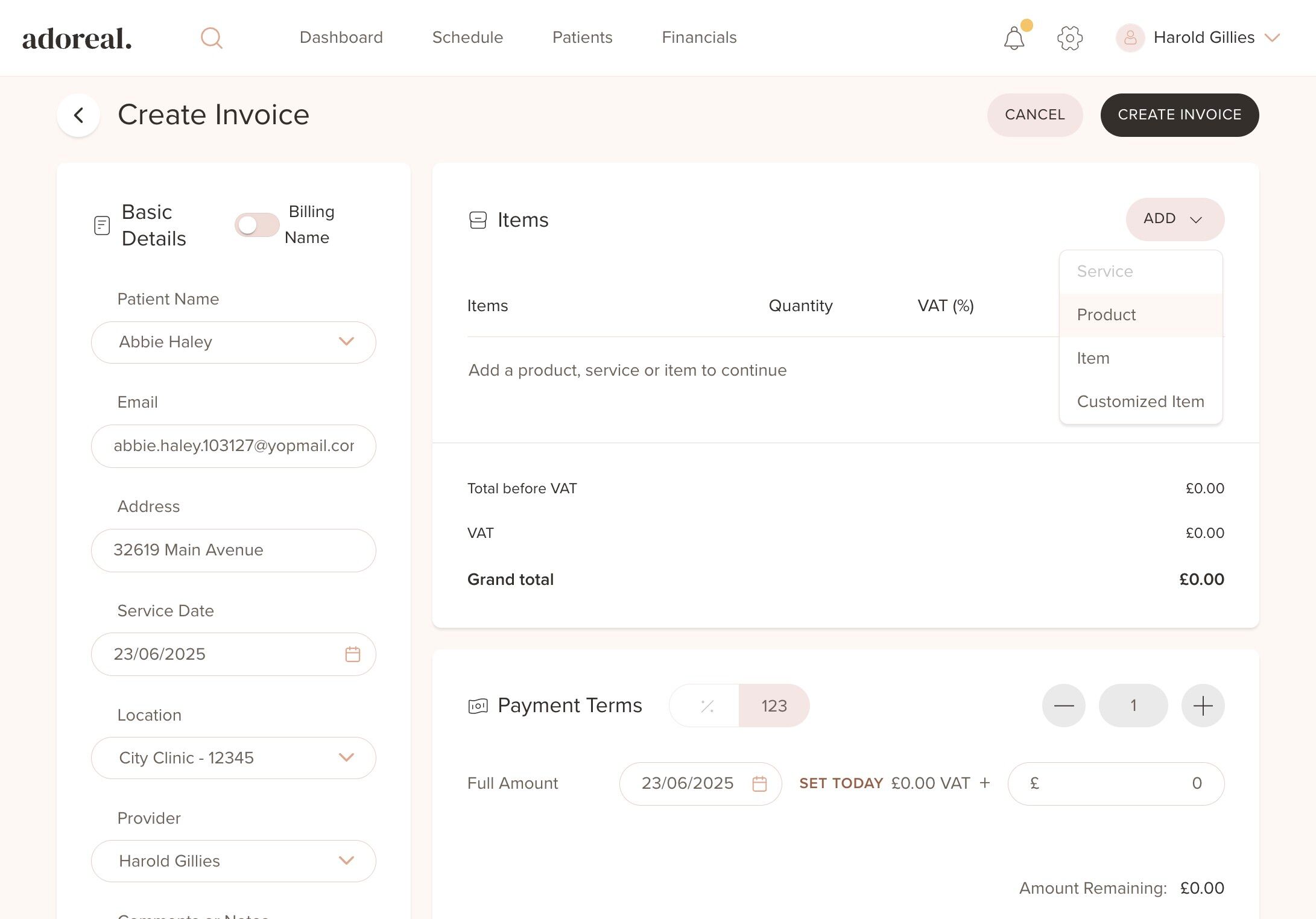Decrease payment terms with minus icon
The height and width of the screenshot is (919, 1316).
[1063, 706]
